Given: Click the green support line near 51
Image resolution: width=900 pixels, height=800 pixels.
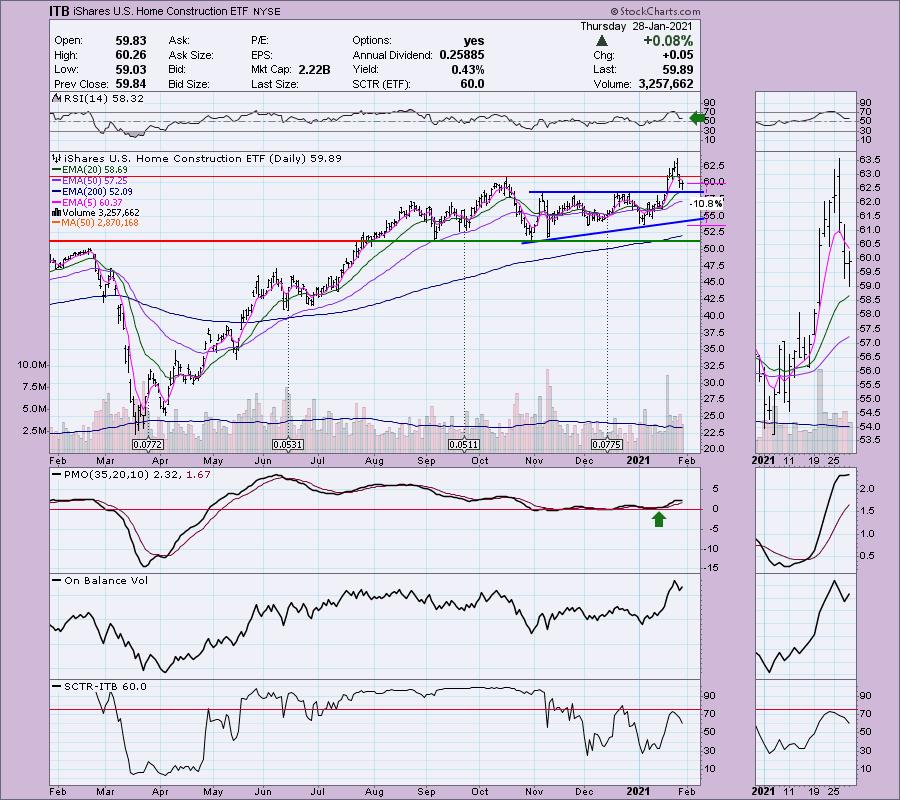Looking at the screenshot, I should (x=536, y=241).
